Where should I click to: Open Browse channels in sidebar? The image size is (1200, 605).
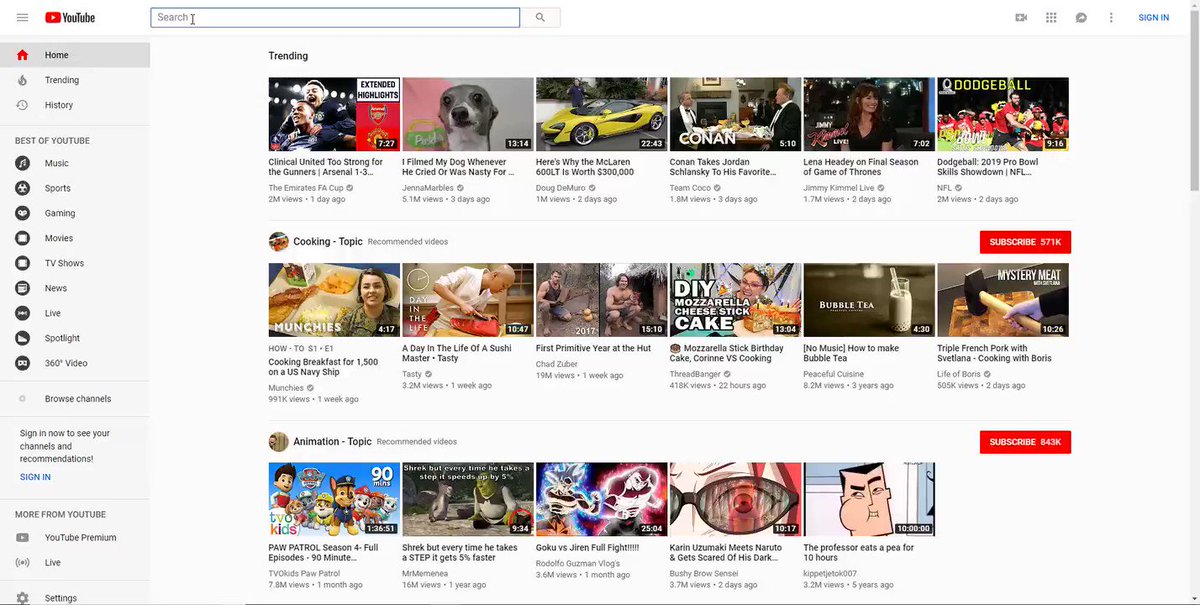[75, 399]
